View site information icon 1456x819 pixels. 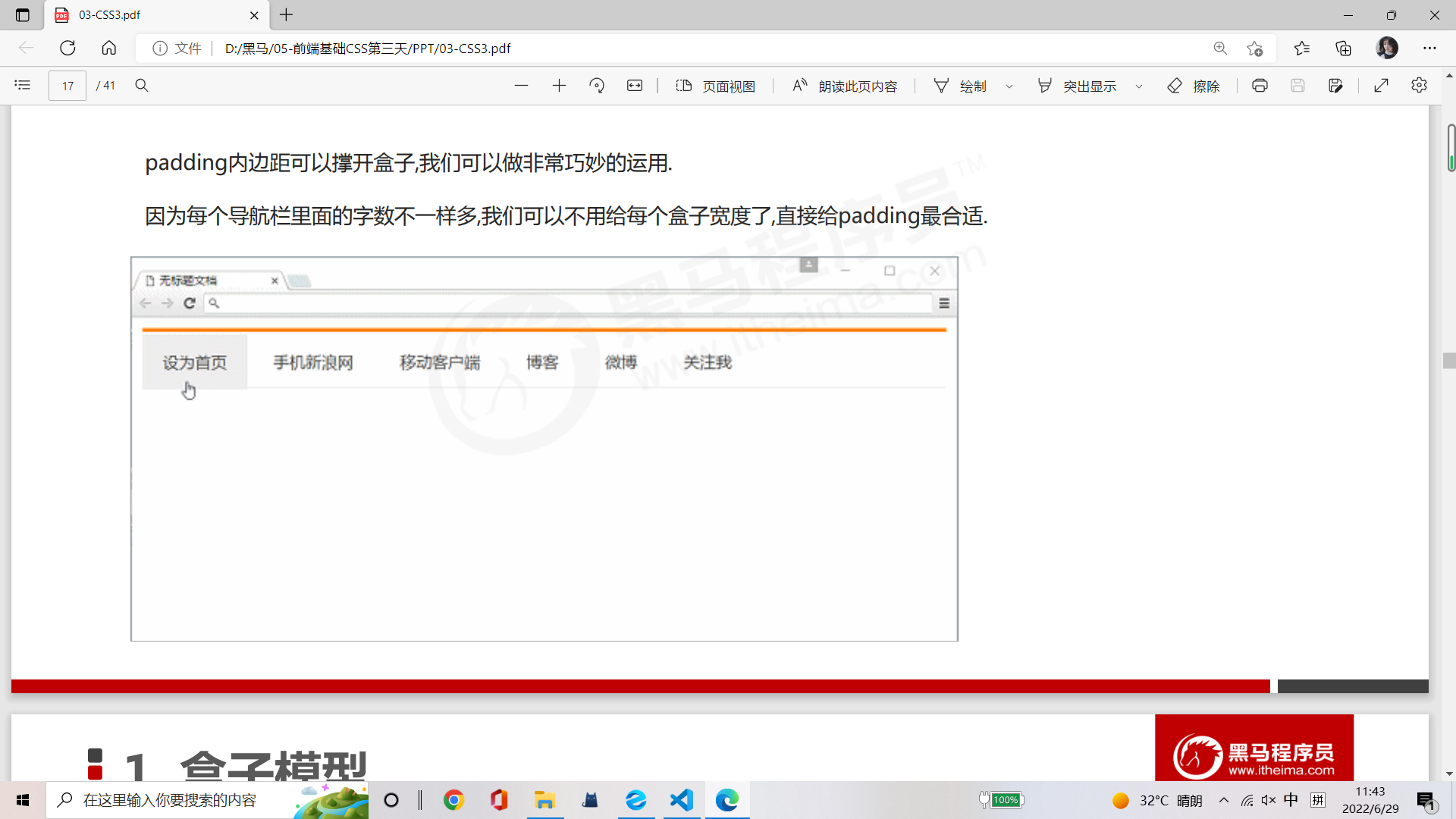pyautogui.click(x=160, y=48)
